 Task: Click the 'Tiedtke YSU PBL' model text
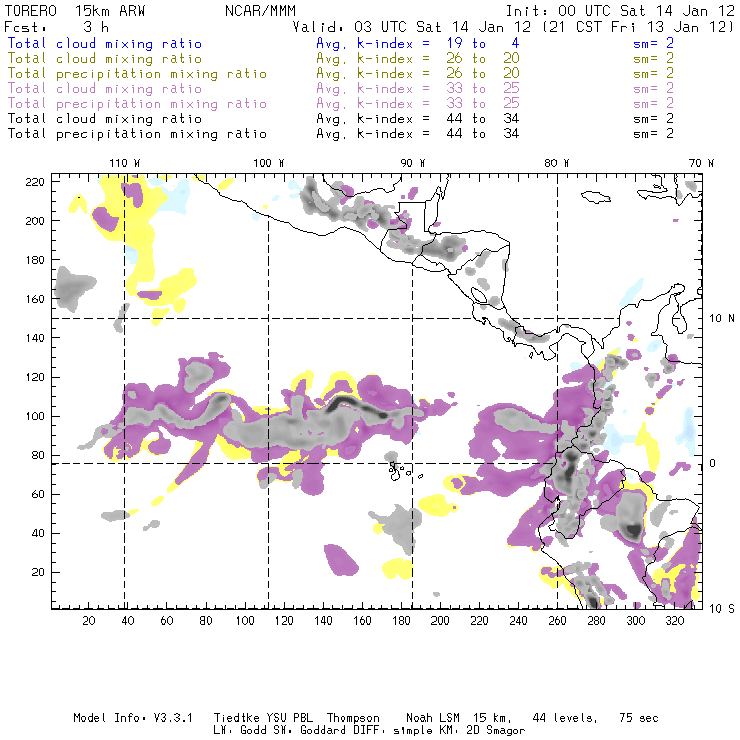[263, 718]
